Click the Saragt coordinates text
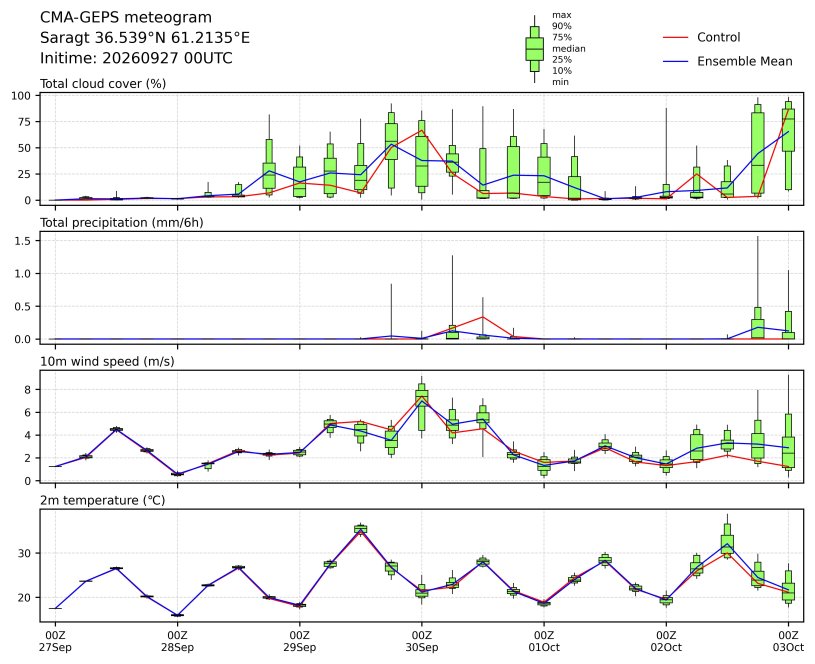 (145, 38)
